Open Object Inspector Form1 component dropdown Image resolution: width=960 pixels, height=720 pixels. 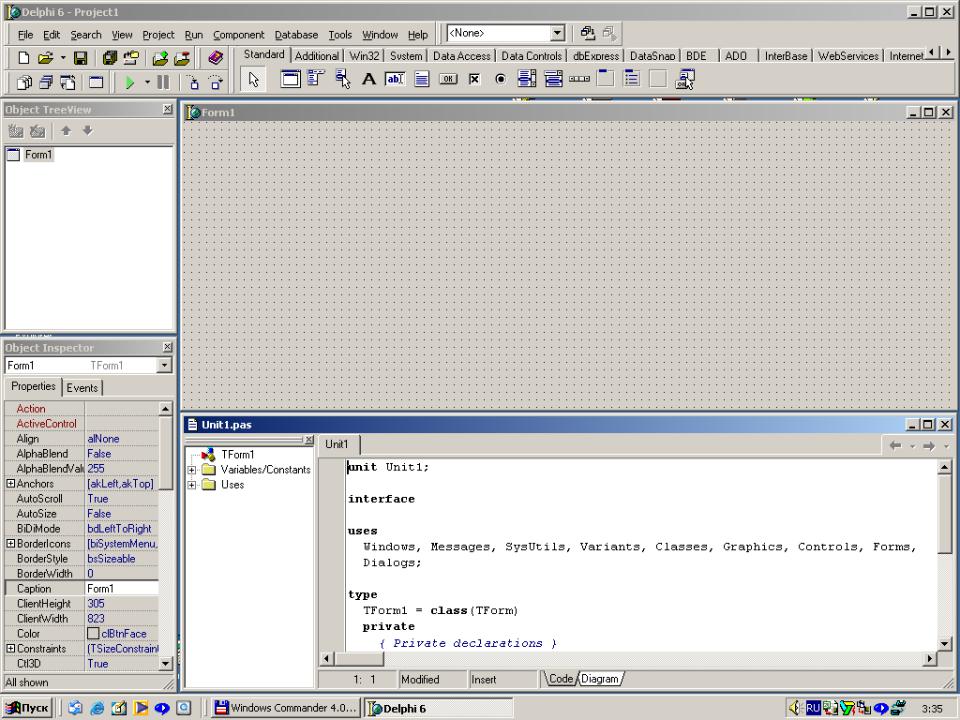(x=164, y=366)
